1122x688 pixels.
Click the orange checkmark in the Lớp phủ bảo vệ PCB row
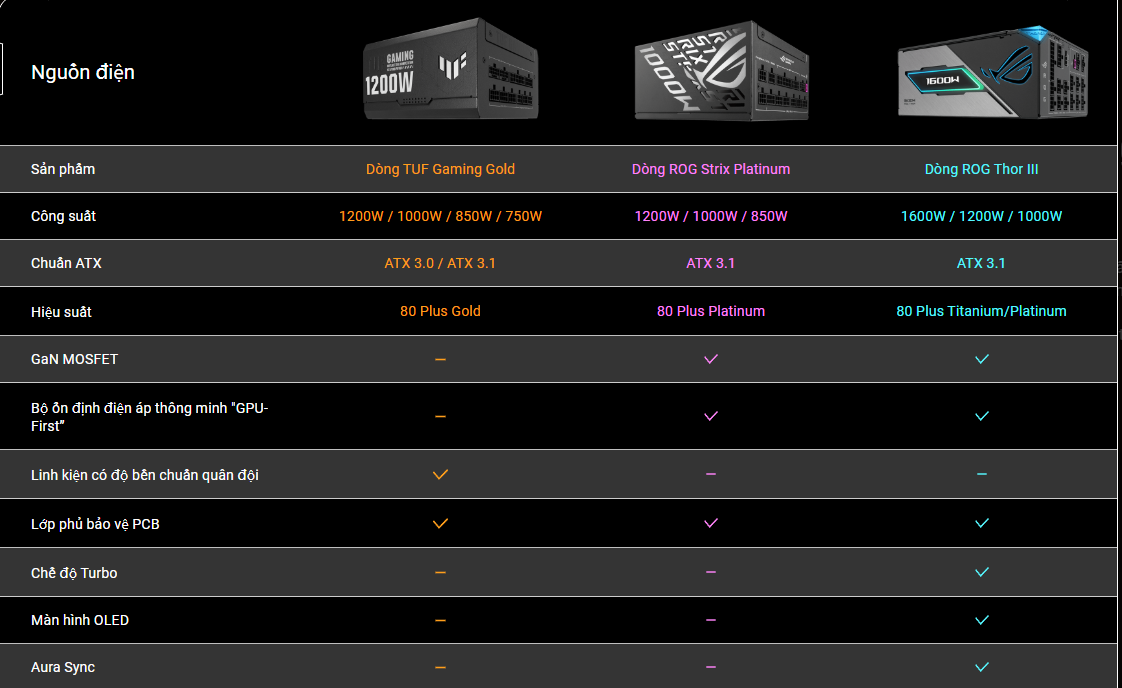pos(440,523)
